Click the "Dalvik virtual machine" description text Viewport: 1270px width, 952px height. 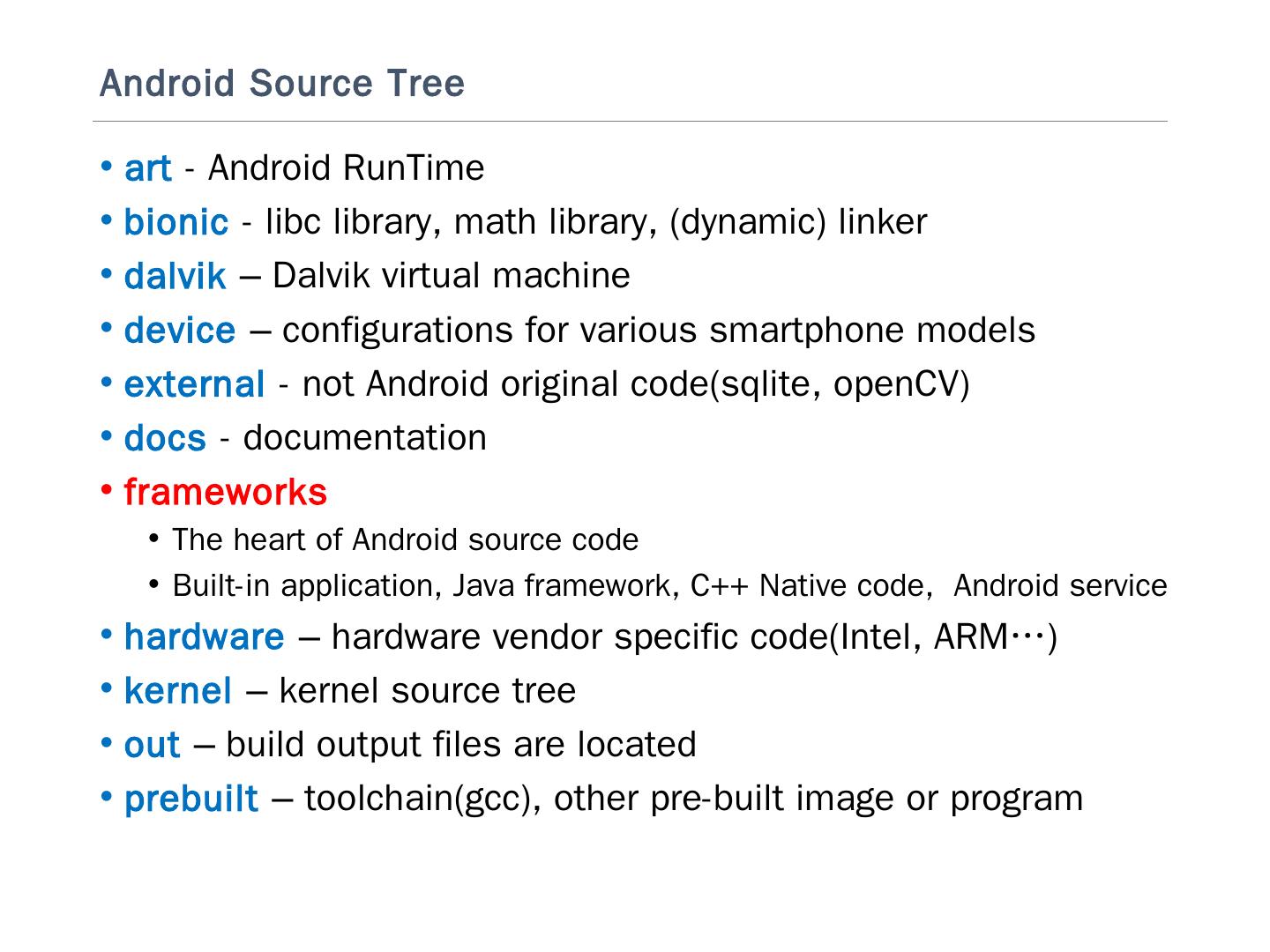pos(451,276)
